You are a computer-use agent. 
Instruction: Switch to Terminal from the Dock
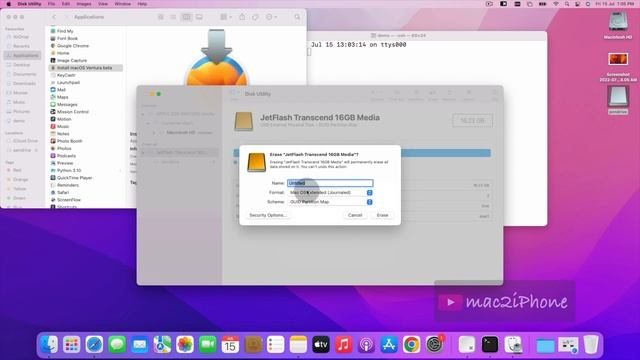tap(489, 344)
